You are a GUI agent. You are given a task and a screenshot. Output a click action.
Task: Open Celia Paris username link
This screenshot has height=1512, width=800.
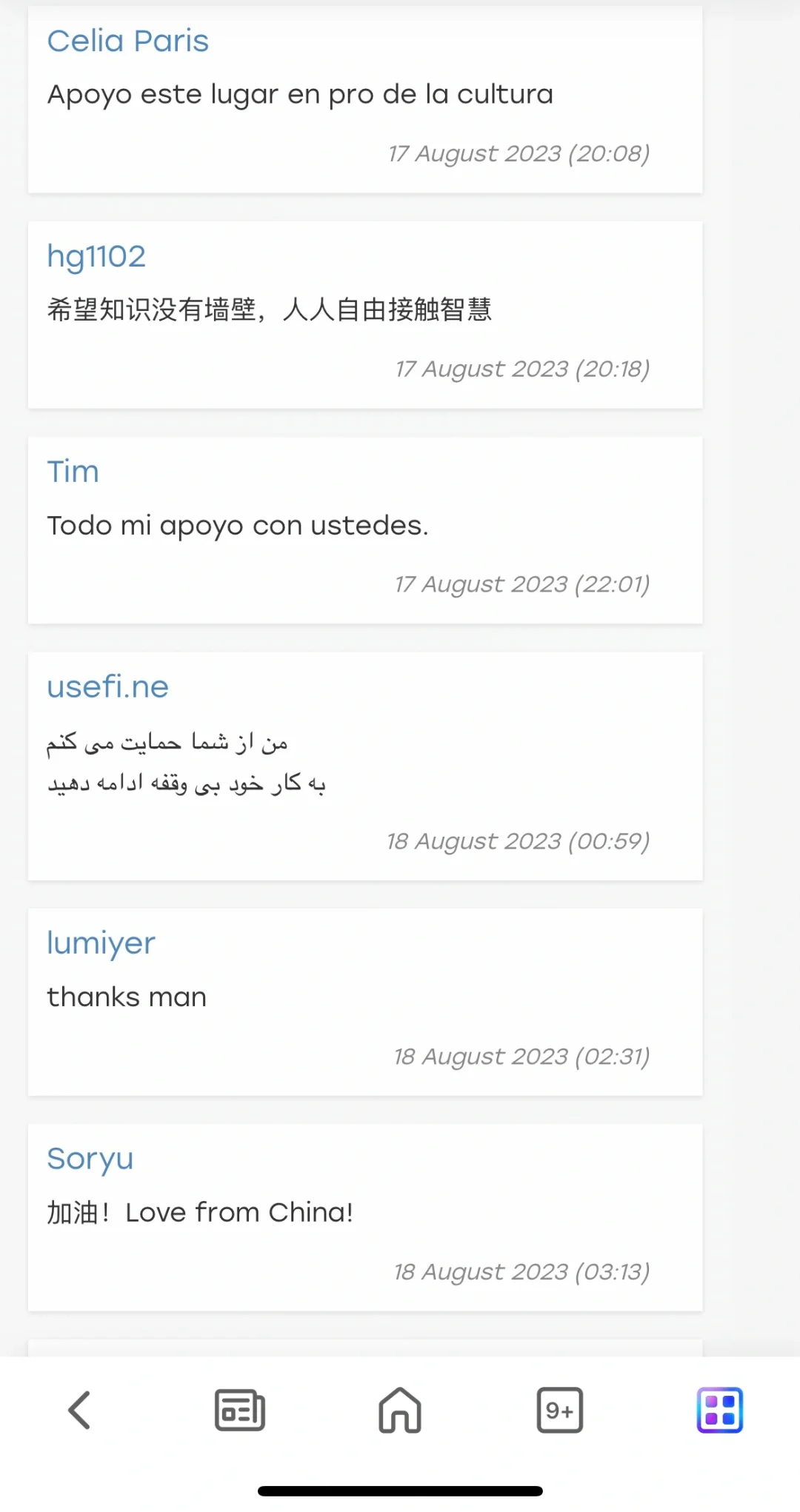128,41
